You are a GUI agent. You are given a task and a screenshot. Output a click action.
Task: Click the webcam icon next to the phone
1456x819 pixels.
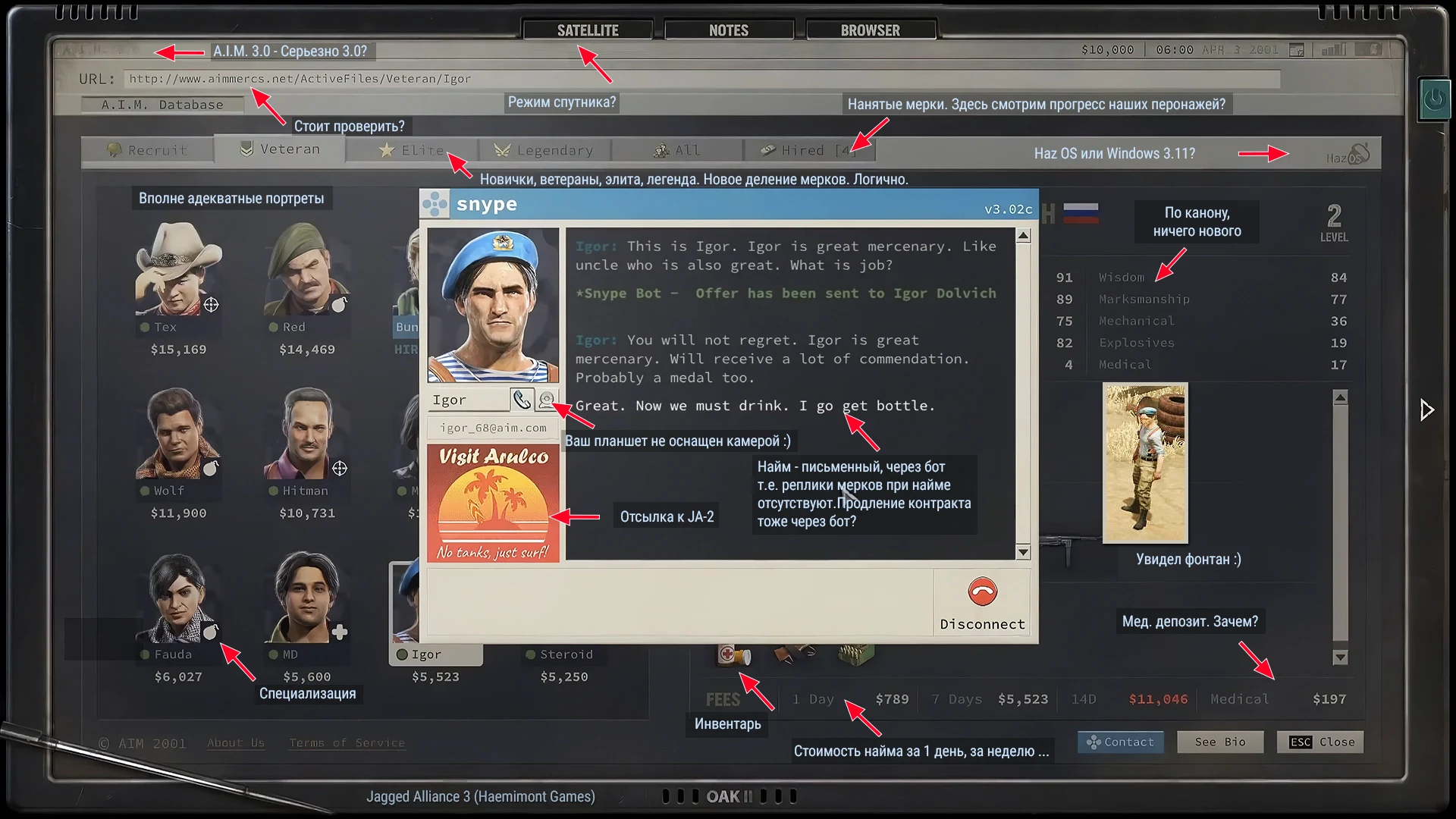(546, 400)
